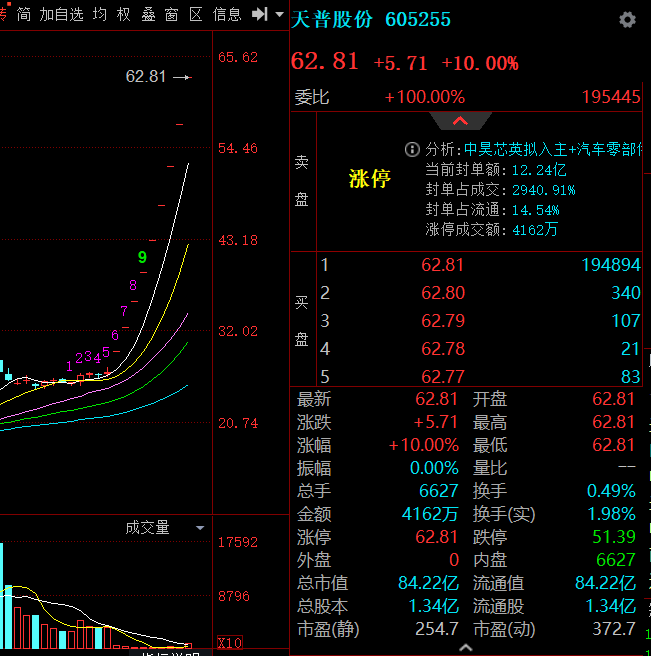
Task: Collapse the sell order panel with red chevron
Action: (x=460, y=121)
